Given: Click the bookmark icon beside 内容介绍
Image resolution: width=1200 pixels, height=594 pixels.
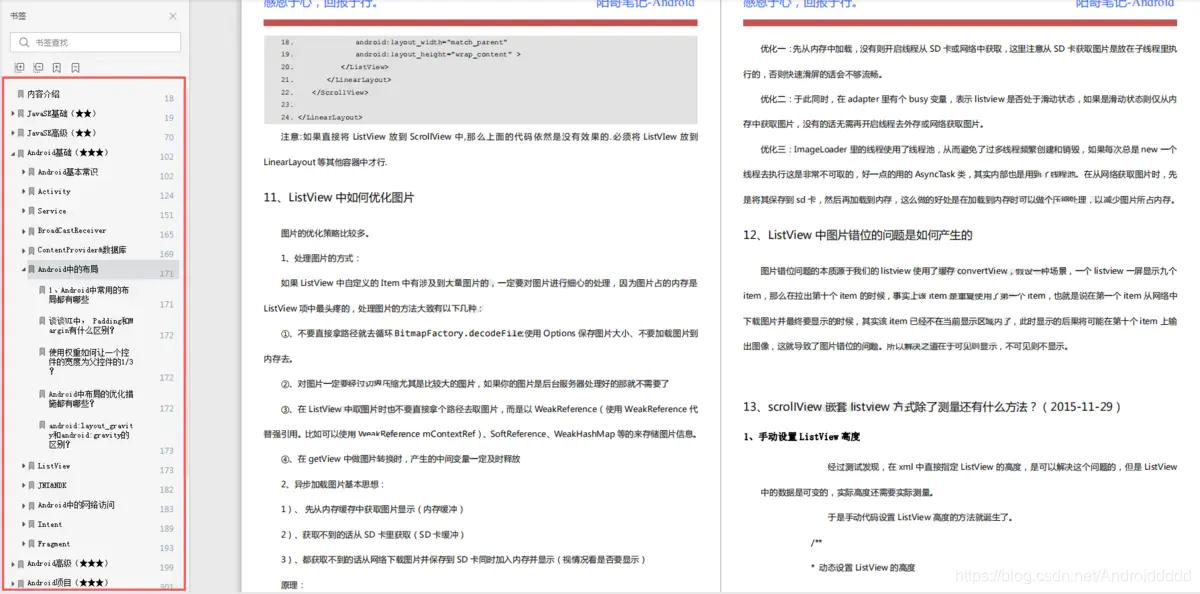Looking at the screenshot, I should coord(19,95).
